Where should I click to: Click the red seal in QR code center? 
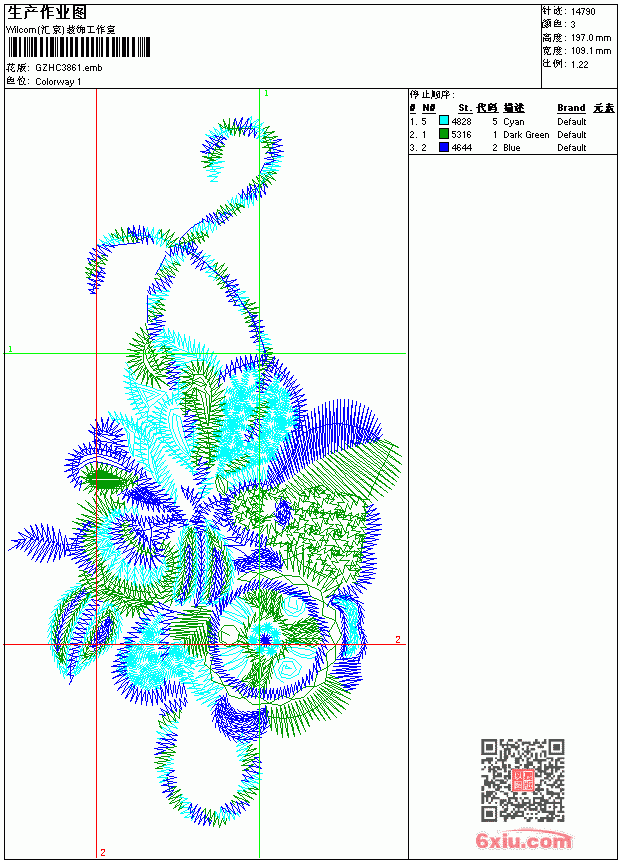(523, 780)
